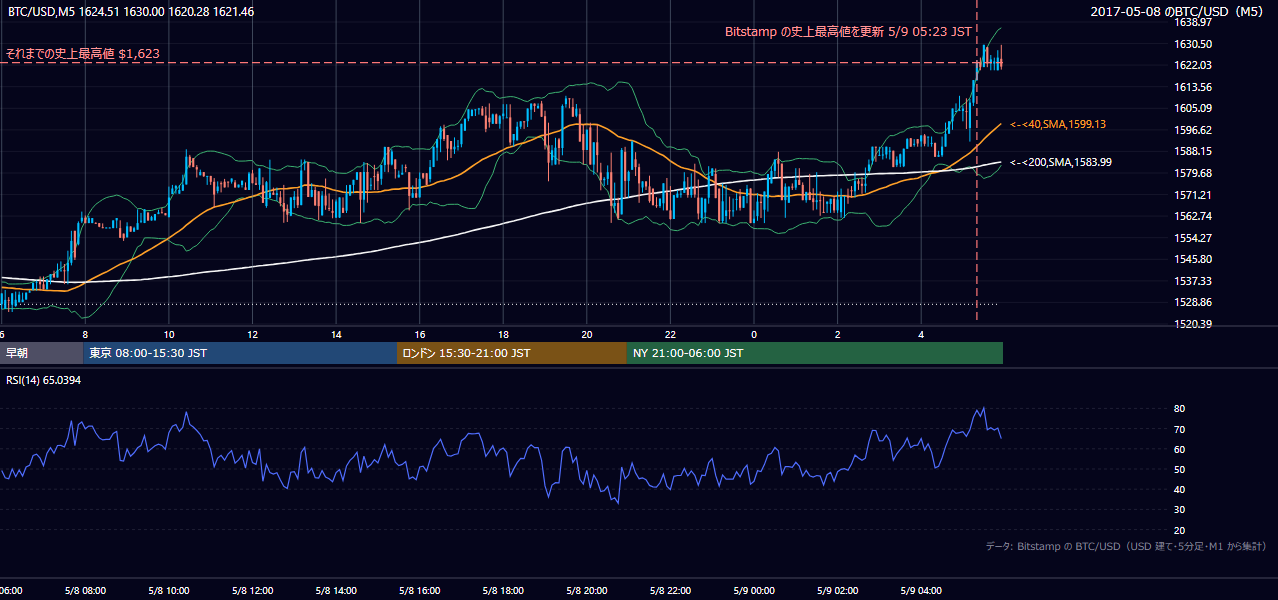The height and width of the screenshot is (600, 1278).
Task: Click the '5/8 08:00' time axis label
Action: click(x=85, y=591)
